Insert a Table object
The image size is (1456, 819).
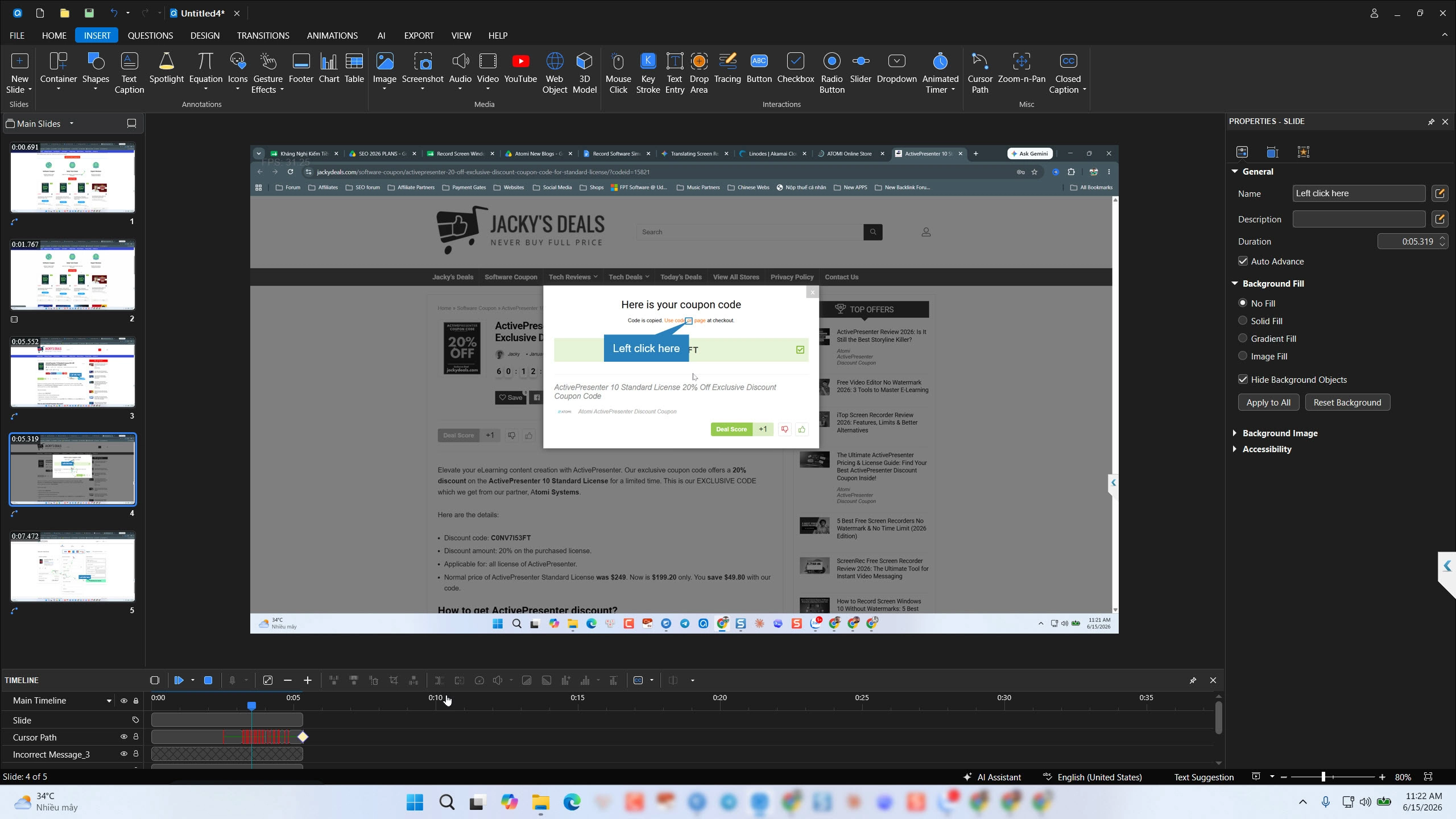[354, 69]
